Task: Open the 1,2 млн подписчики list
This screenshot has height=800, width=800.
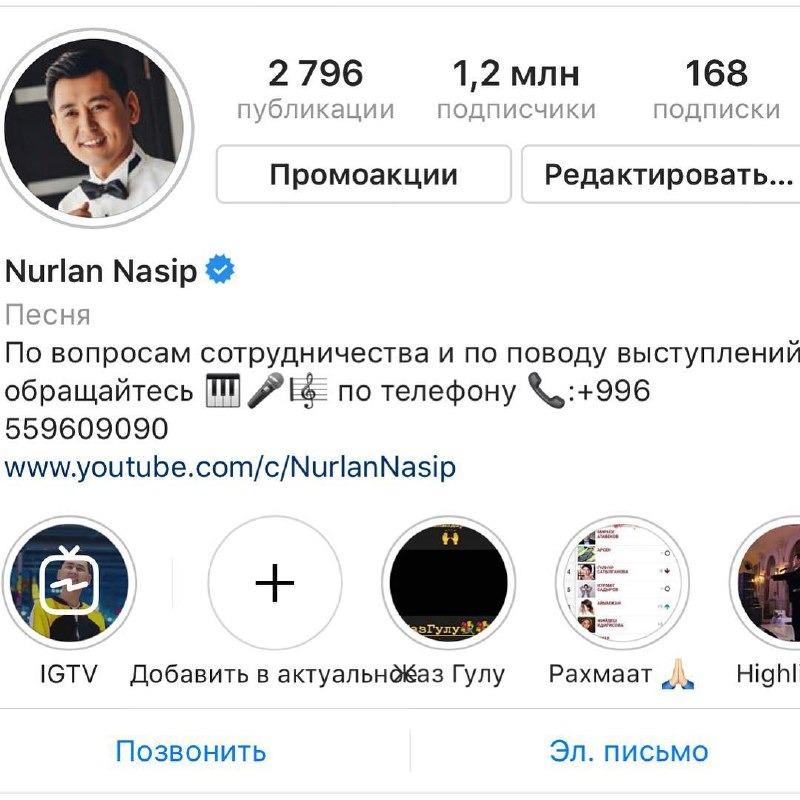Action: coord(516,90)
